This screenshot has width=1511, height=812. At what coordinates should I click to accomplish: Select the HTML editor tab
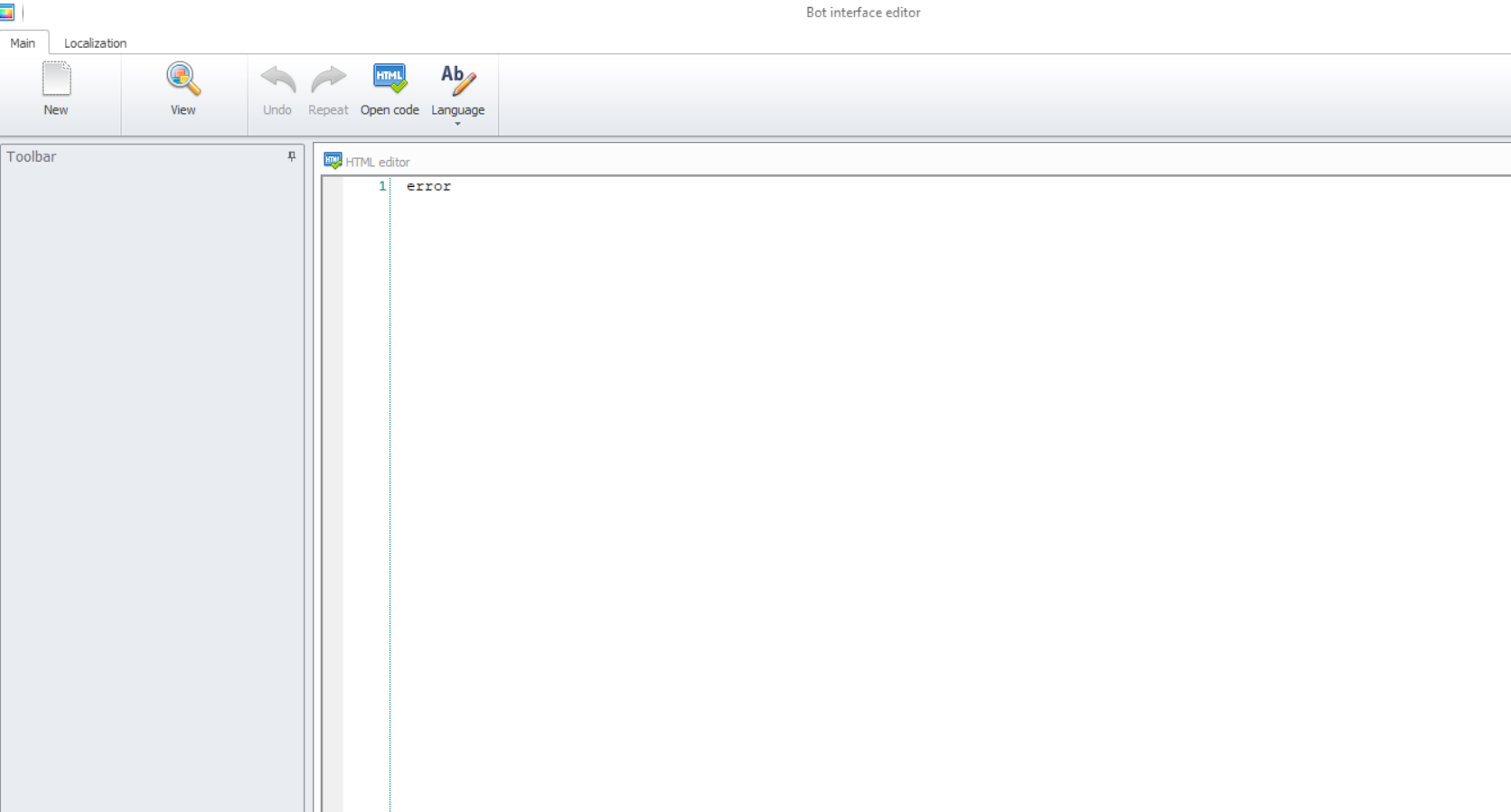[x=367, y=162]
